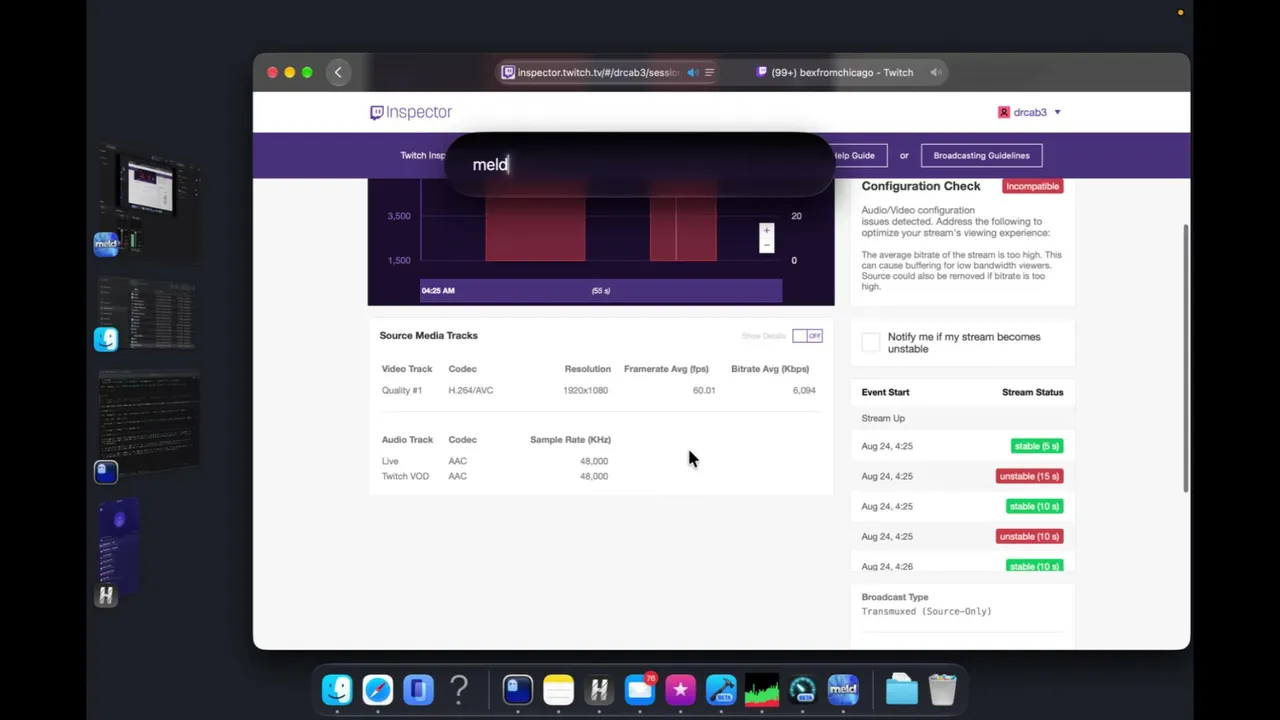Click the Live audio track label
The image size is (1280, 720).
390,461
